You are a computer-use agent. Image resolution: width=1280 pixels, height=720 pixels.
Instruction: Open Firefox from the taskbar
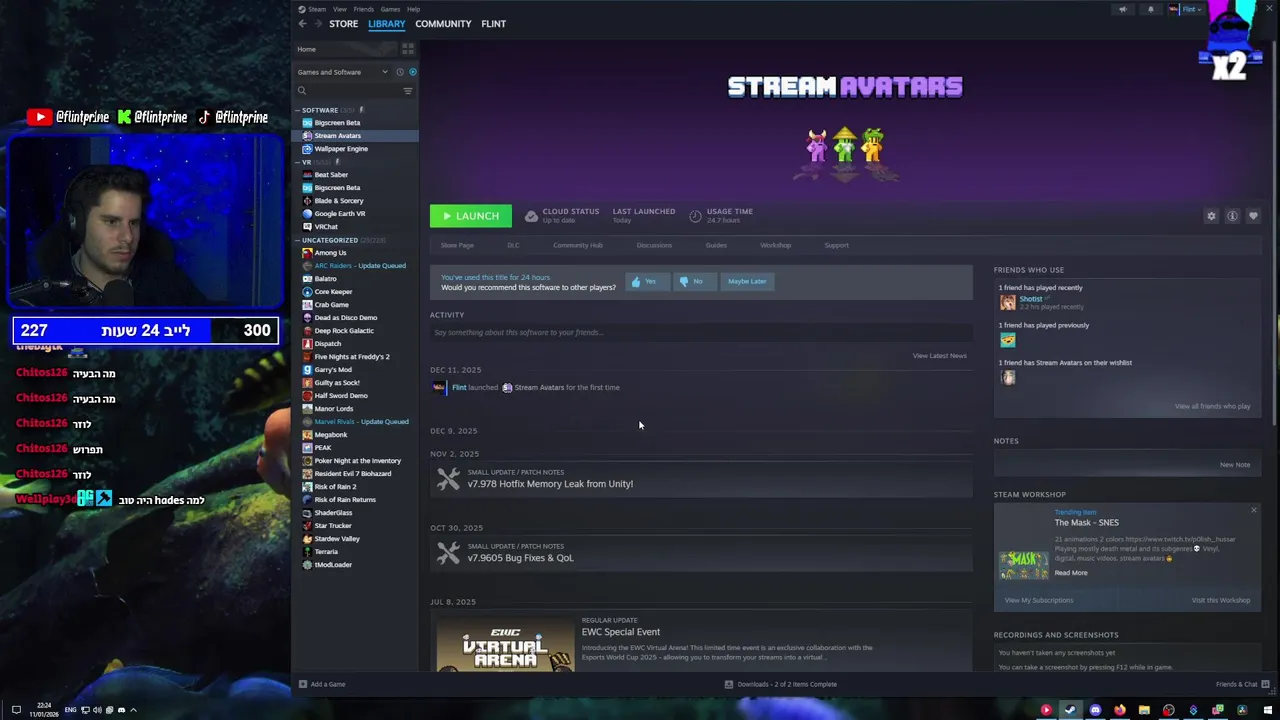click(1120, 710)
